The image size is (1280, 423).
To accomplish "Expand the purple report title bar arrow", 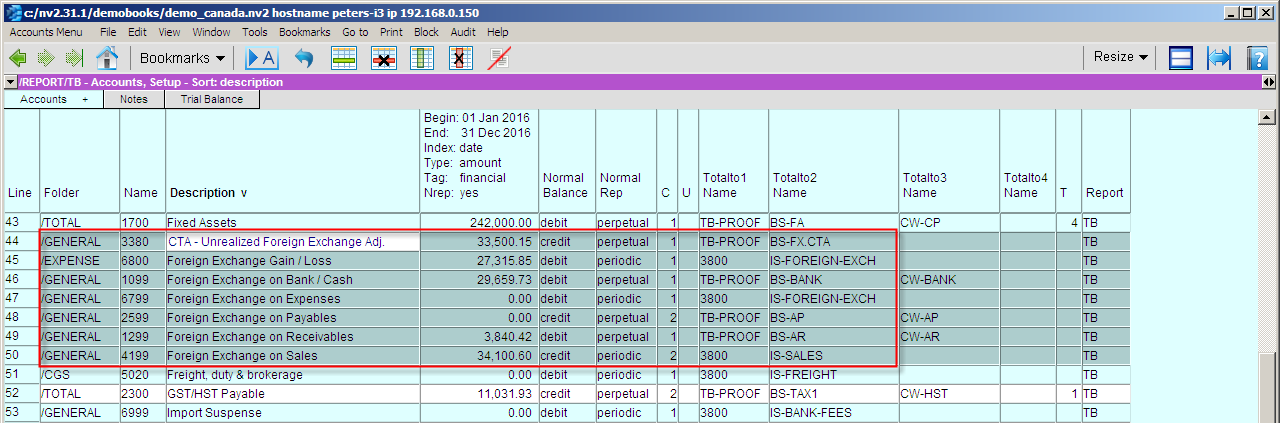I will click(x=10, y=82).
